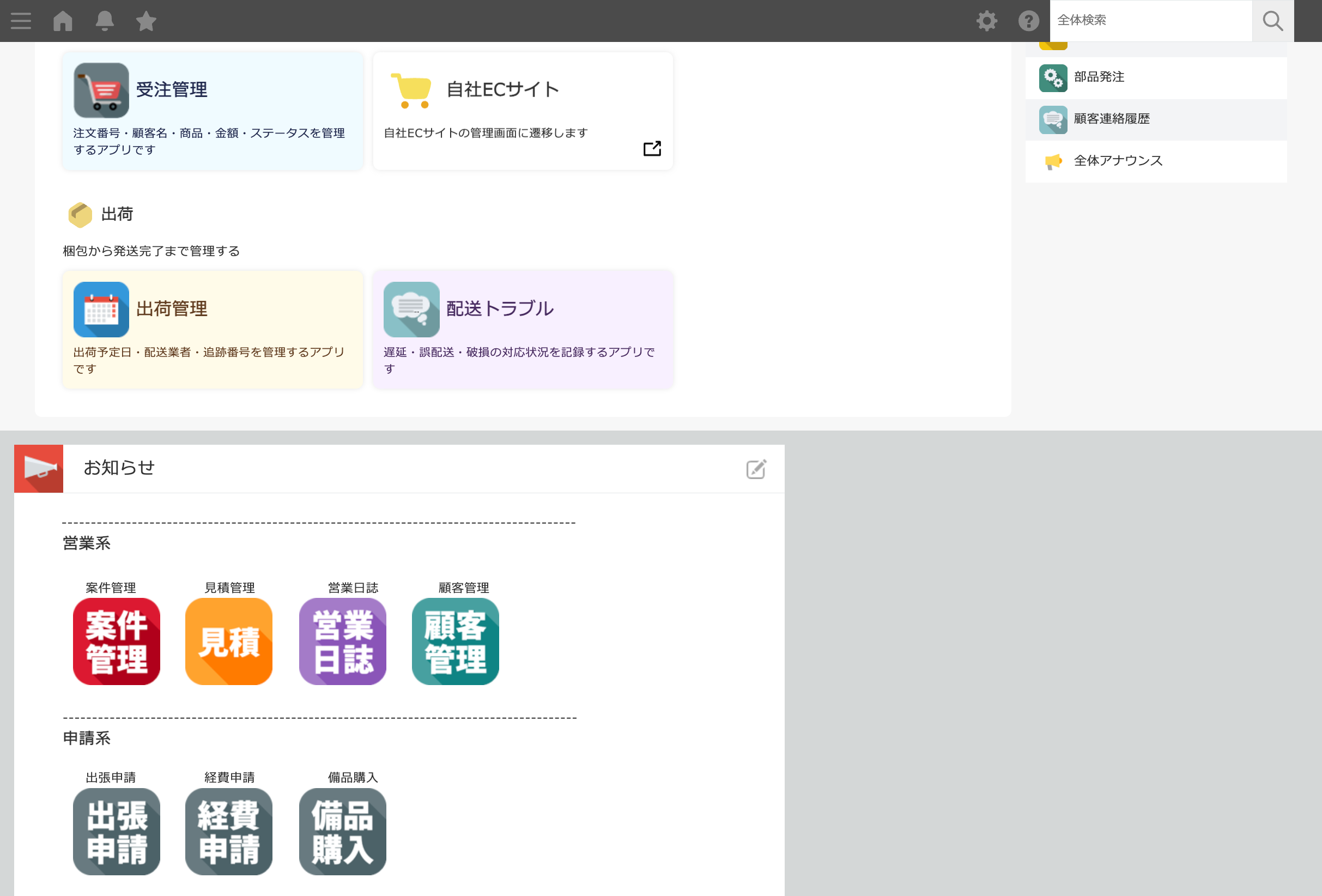The image size is (1322, 896).
Task: Click the red megaphone お知らせ icon
Action: click(x=39, y=468)
